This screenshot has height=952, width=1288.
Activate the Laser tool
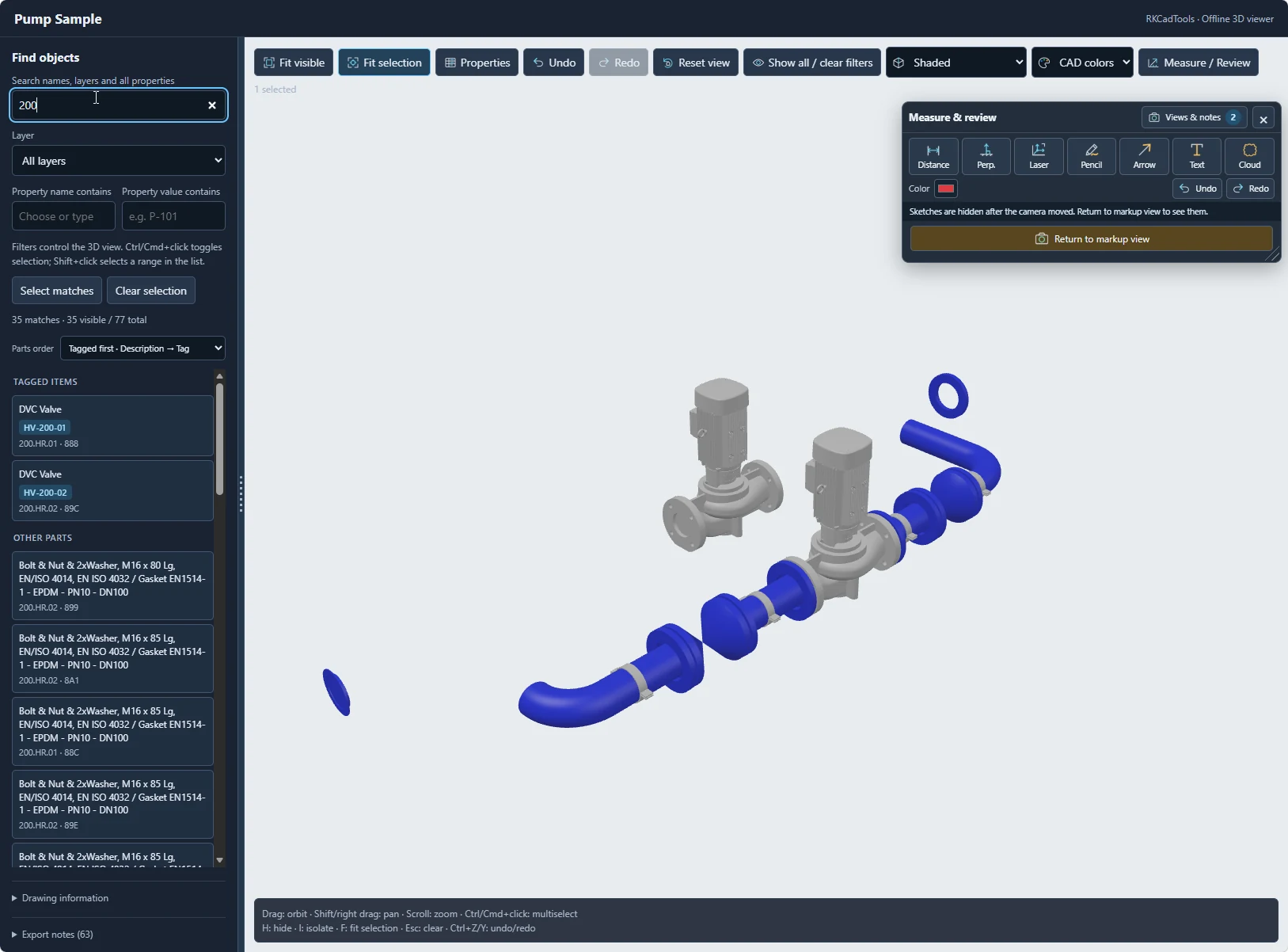[x=1039, y=156]
